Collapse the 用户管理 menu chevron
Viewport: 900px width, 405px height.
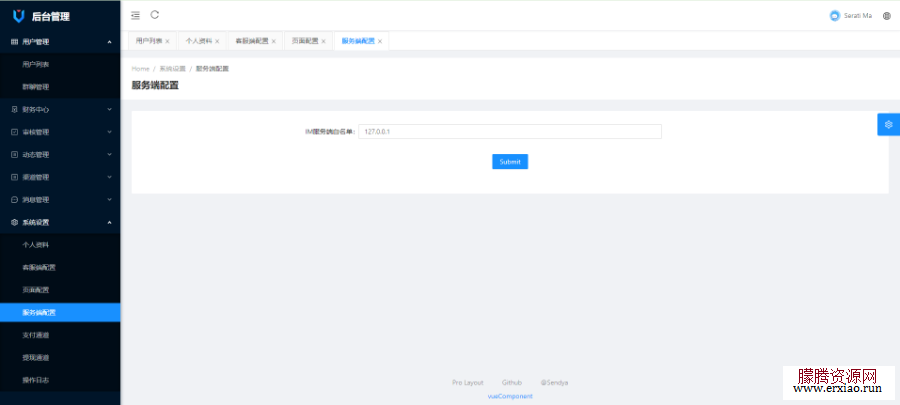[x=109, y=42]
